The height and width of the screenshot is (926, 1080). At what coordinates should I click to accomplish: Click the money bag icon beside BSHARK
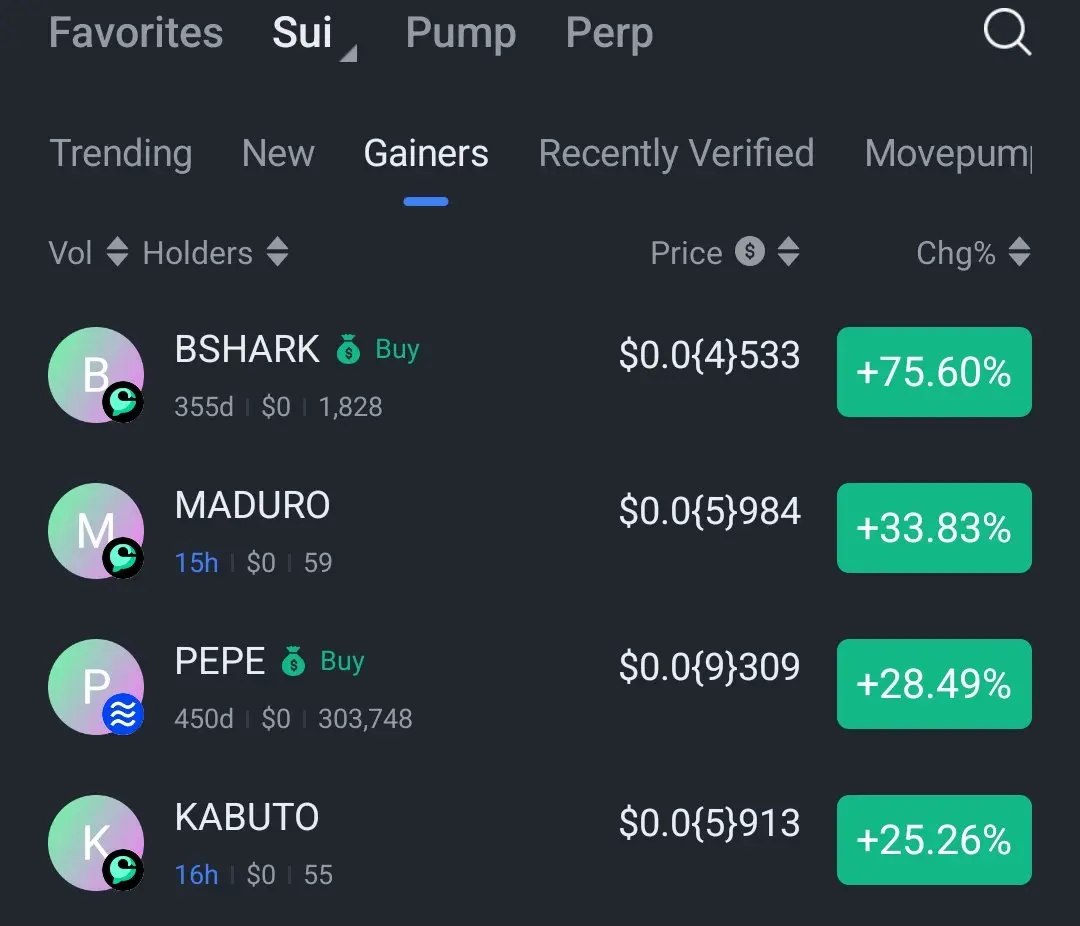tap(349, 349)
